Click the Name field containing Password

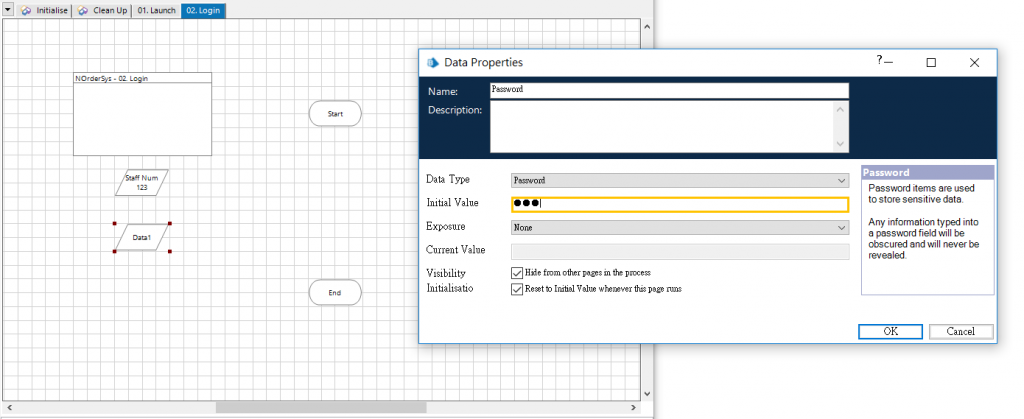(669, 90)
